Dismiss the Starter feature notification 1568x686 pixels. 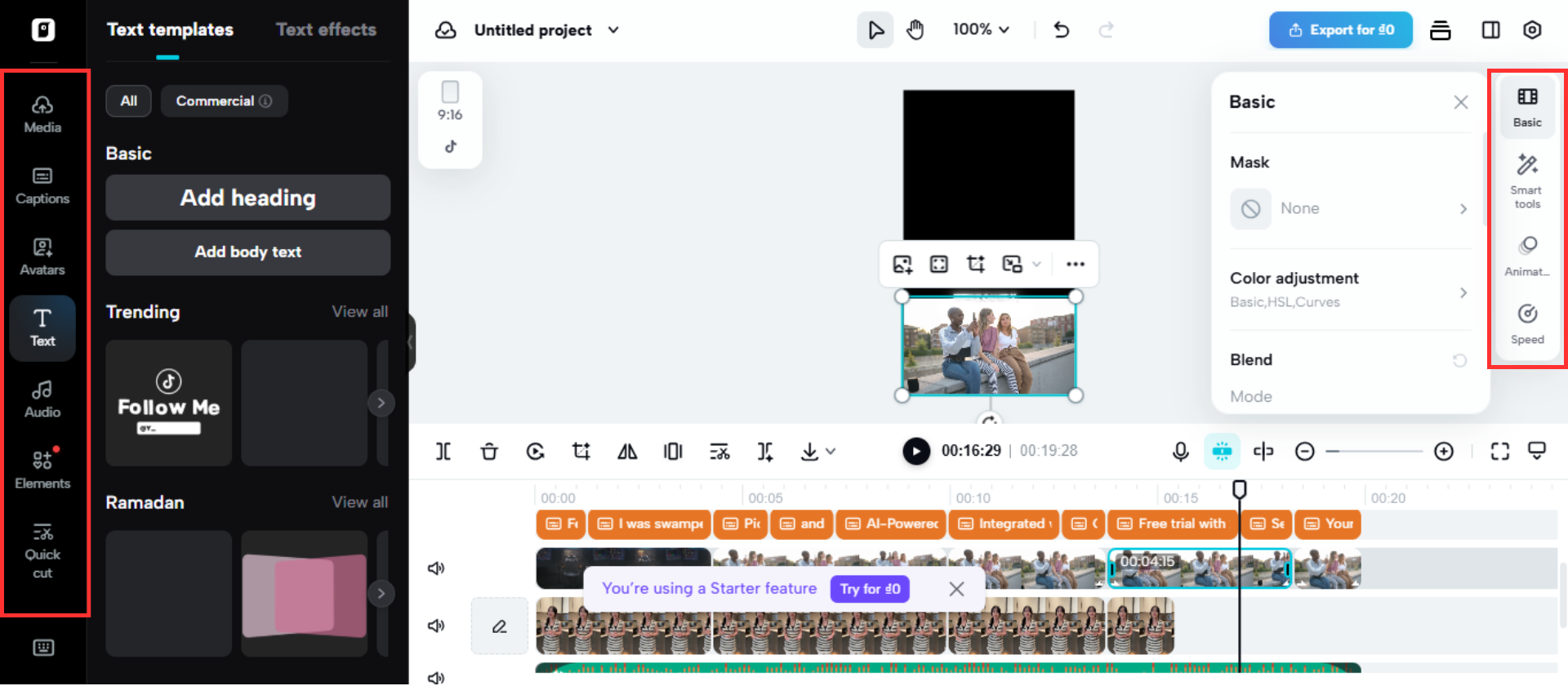(x=957, y=589)
